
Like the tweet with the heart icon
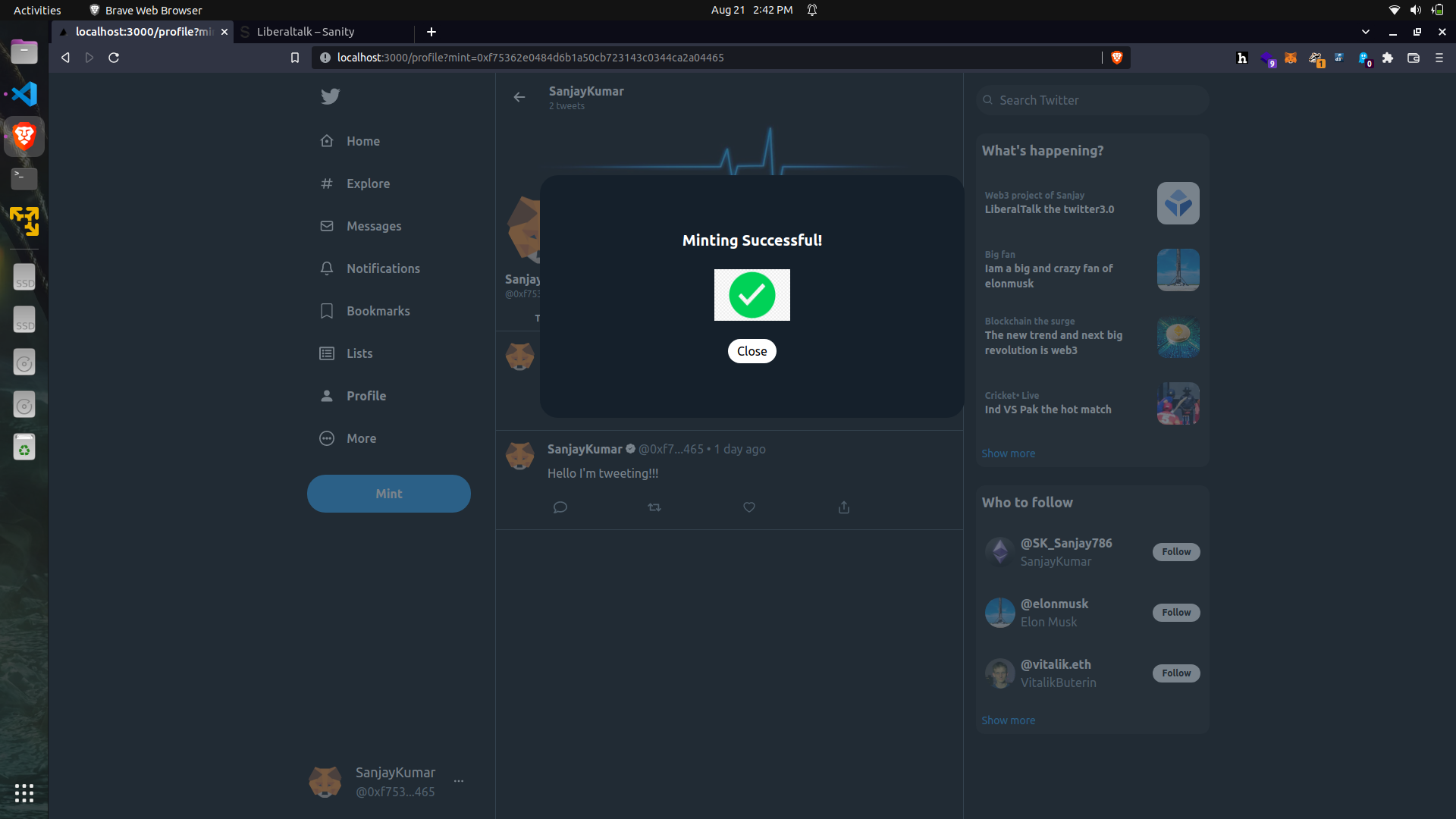click(x=749, y=507)
